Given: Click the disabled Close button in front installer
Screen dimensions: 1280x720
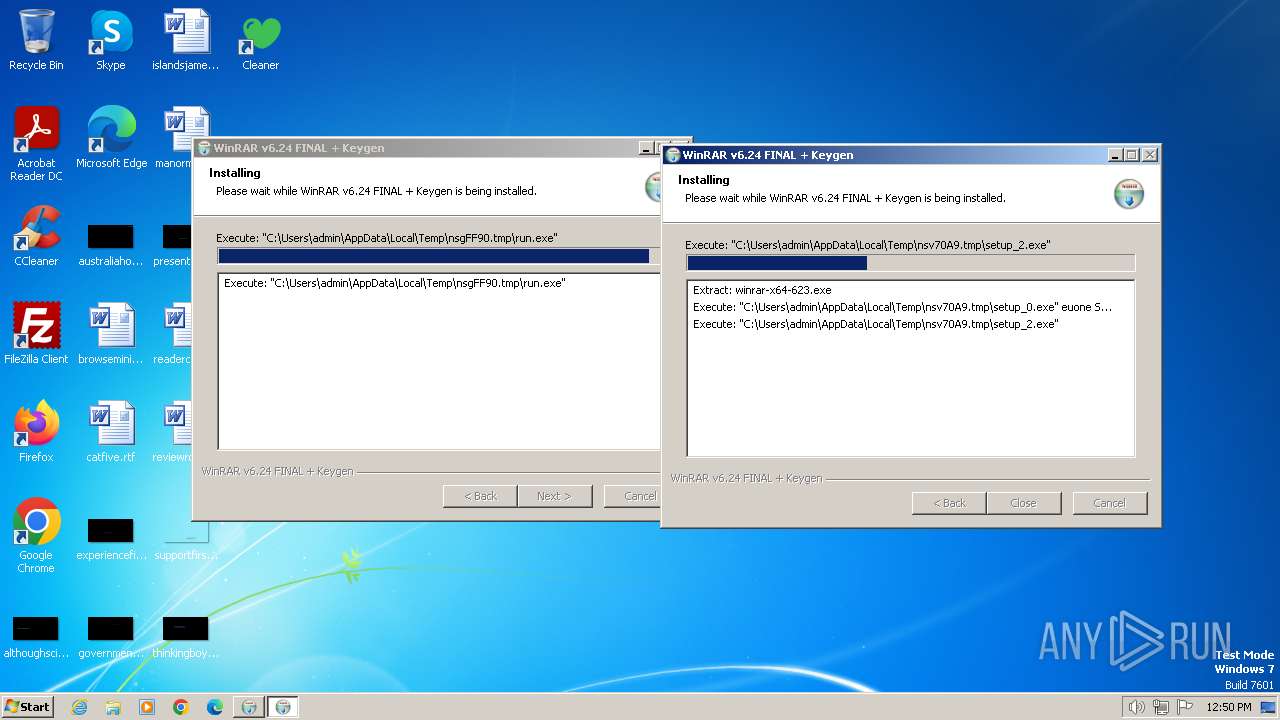Looking at the screenshot, I should click(x=1023, y=503).
